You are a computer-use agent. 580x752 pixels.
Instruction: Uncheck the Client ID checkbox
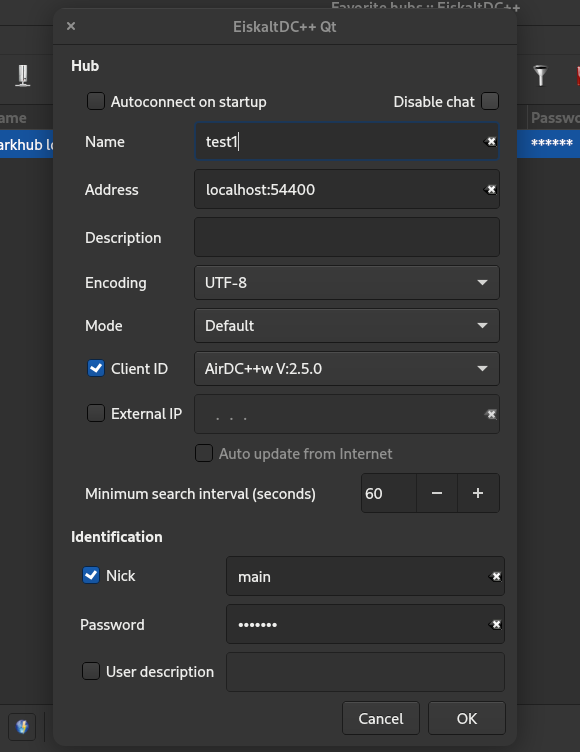point(96,368)
